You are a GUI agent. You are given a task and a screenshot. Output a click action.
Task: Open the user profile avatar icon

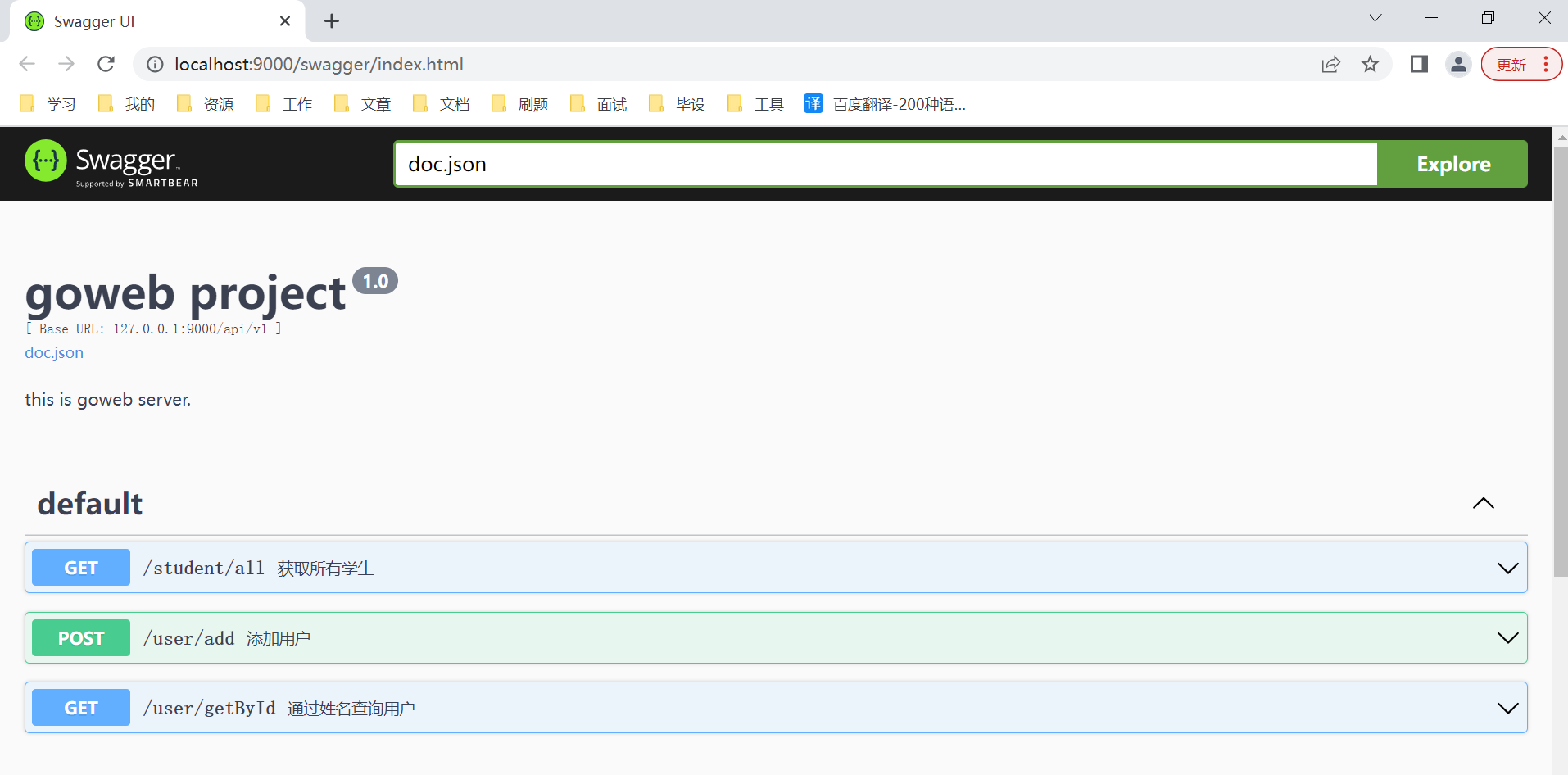(x=1458, y=64)
